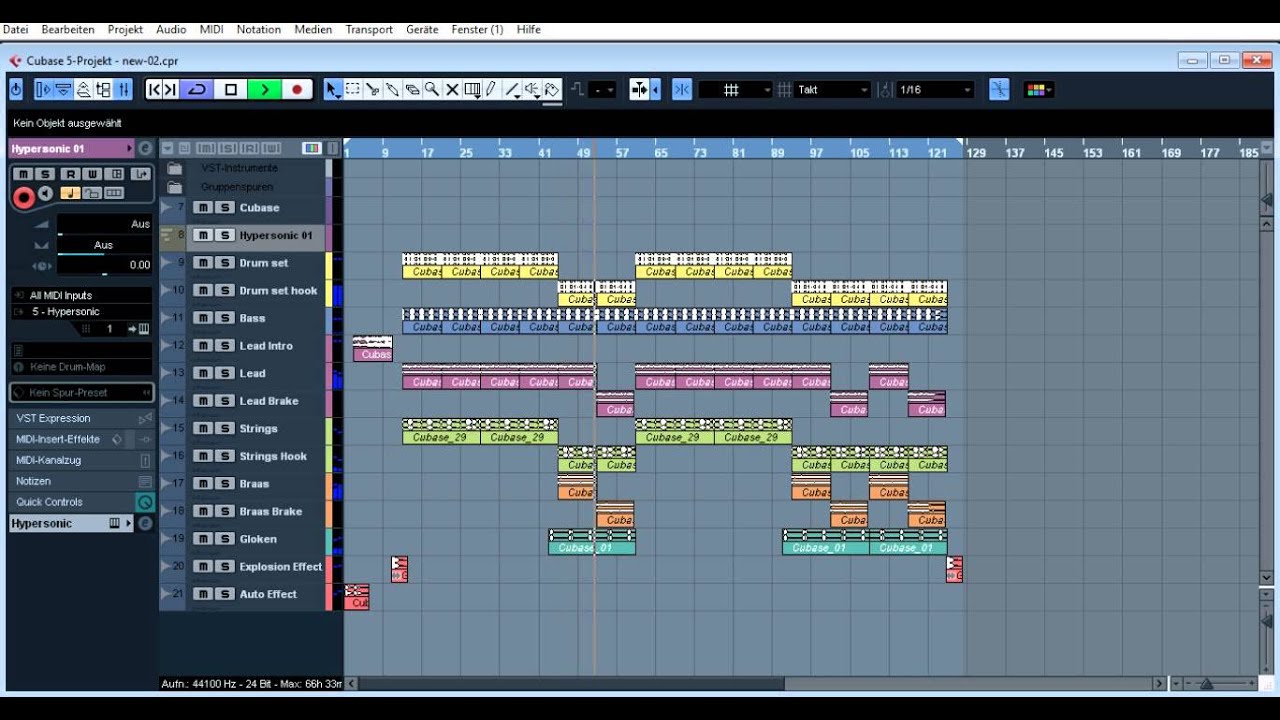Screen dimensions: 1280x720
Task: Mute the Drum set track
Action: pos(203,263)
